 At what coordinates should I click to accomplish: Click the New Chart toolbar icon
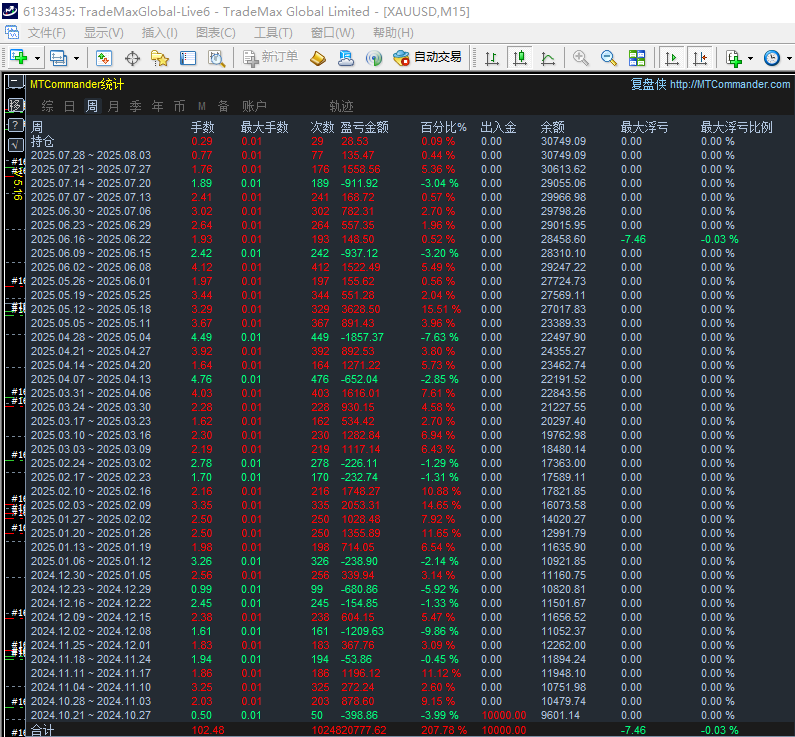pos(18,58)
